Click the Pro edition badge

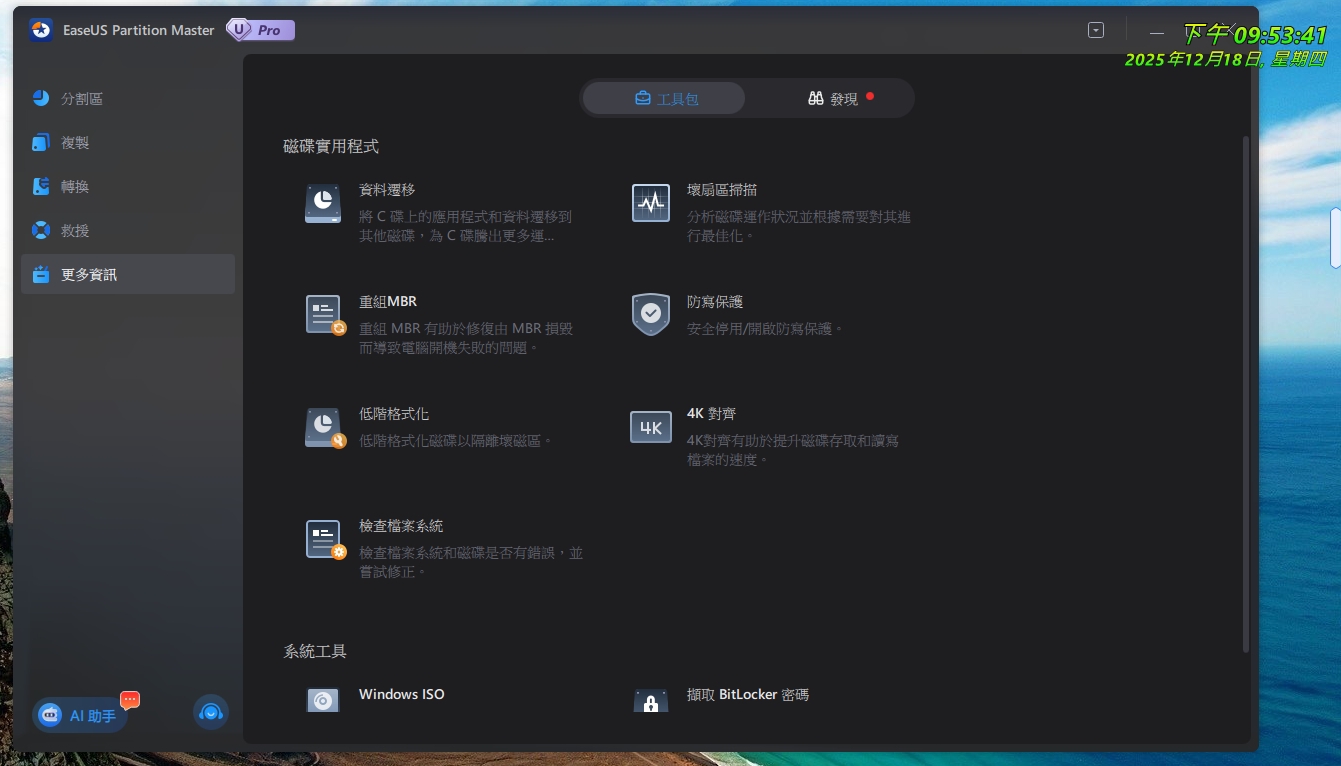point(261,30)
